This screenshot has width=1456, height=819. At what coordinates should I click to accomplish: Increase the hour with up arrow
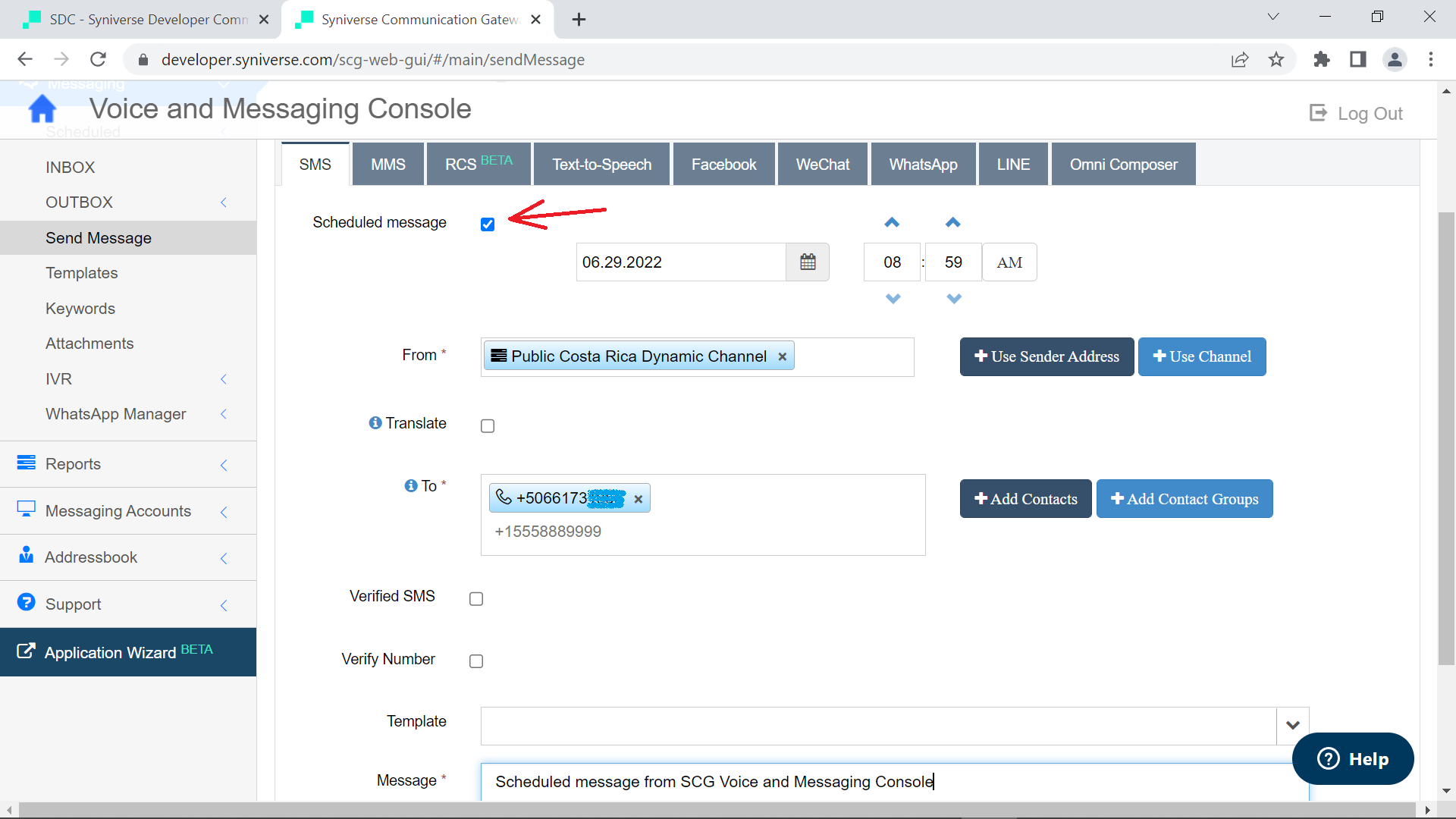(892, 222)
